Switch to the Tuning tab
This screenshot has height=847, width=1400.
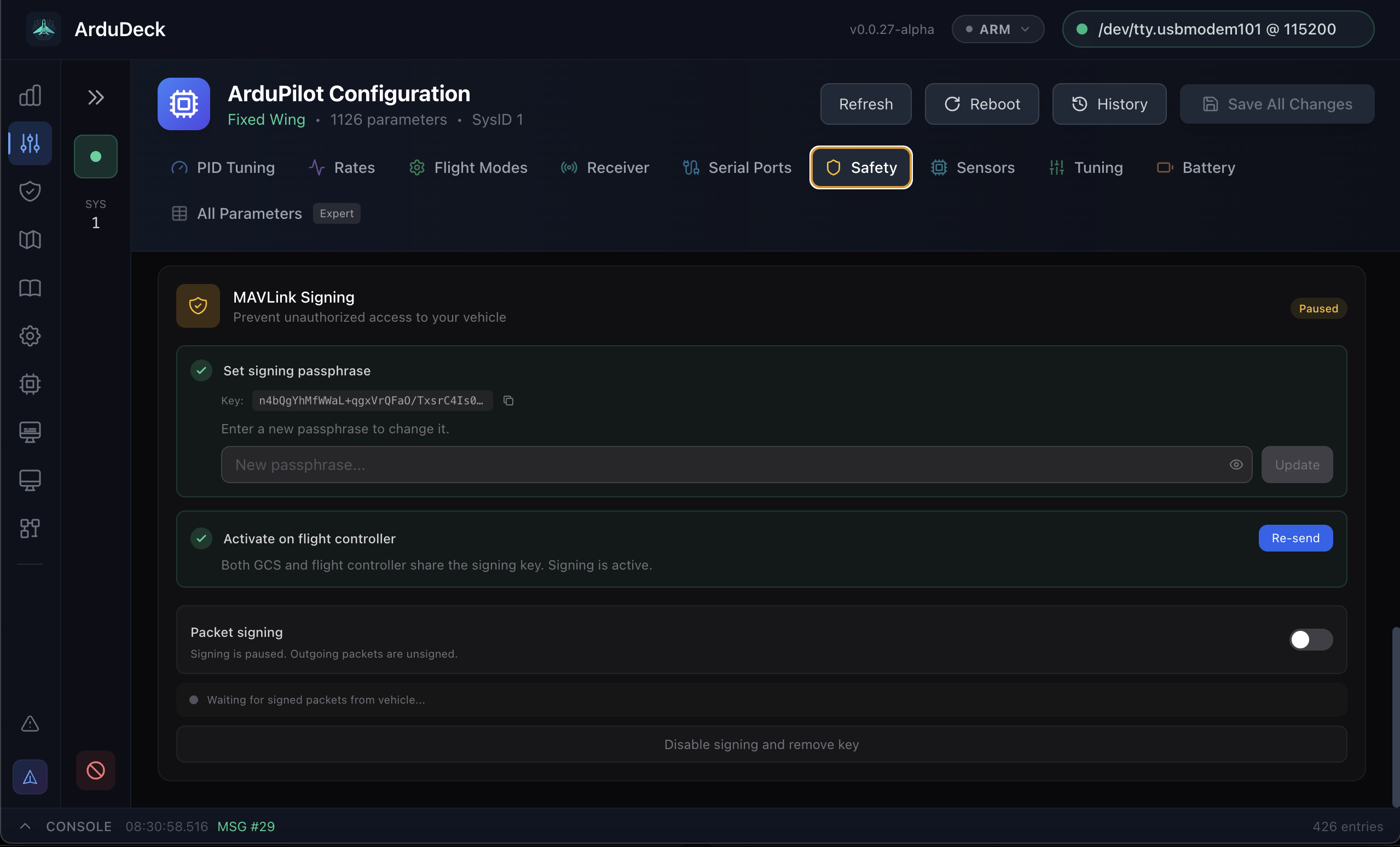click(1086, 167)
